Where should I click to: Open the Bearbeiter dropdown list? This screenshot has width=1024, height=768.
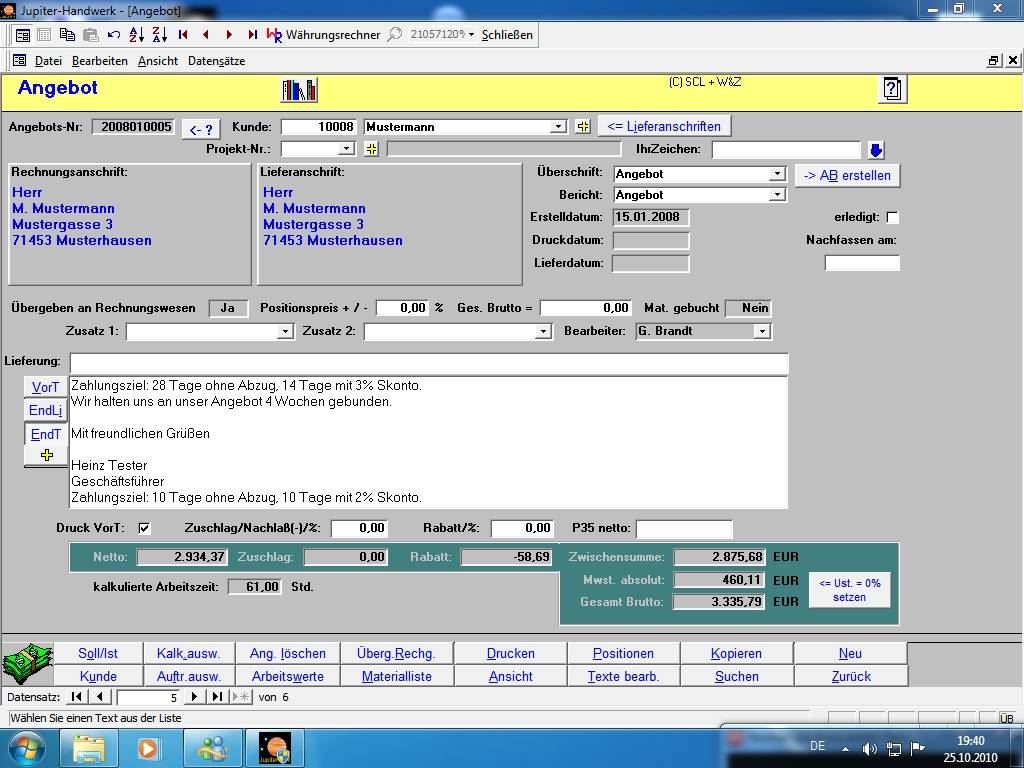coord(762,331)
